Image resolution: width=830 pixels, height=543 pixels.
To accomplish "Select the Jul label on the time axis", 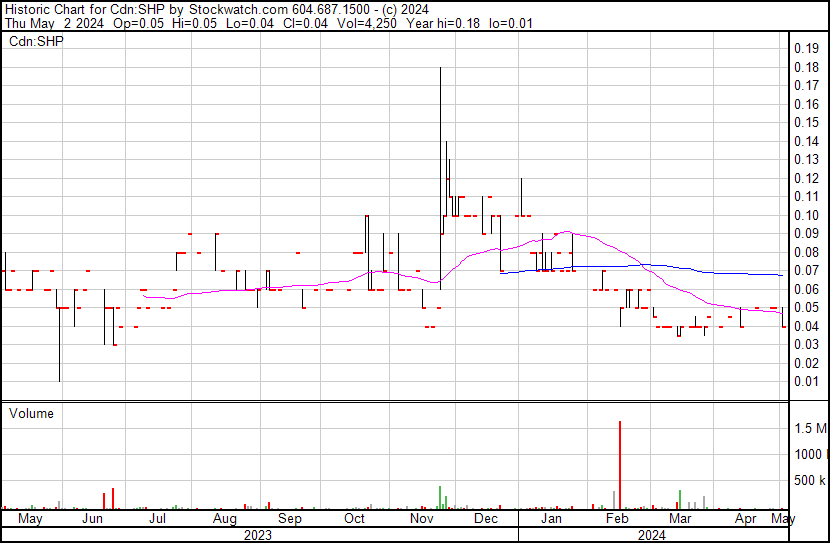I will 157,519.
